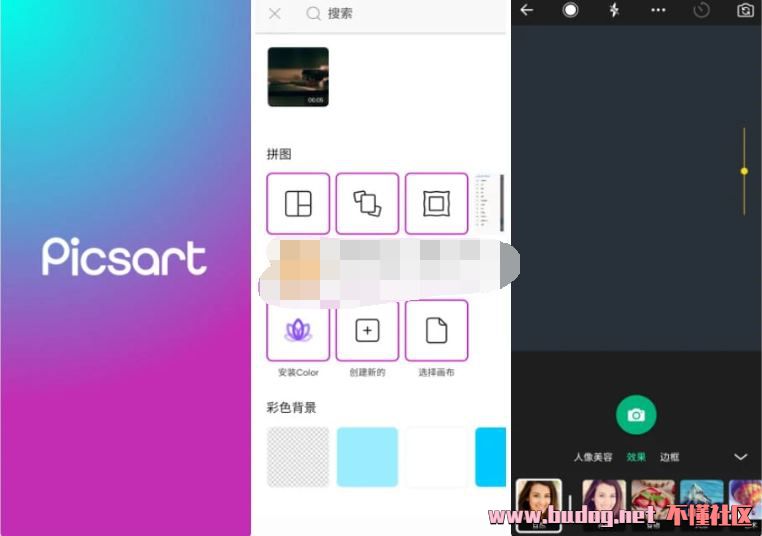Select the frame collage icon
The image size is (762, 536).
click(436, 204)
